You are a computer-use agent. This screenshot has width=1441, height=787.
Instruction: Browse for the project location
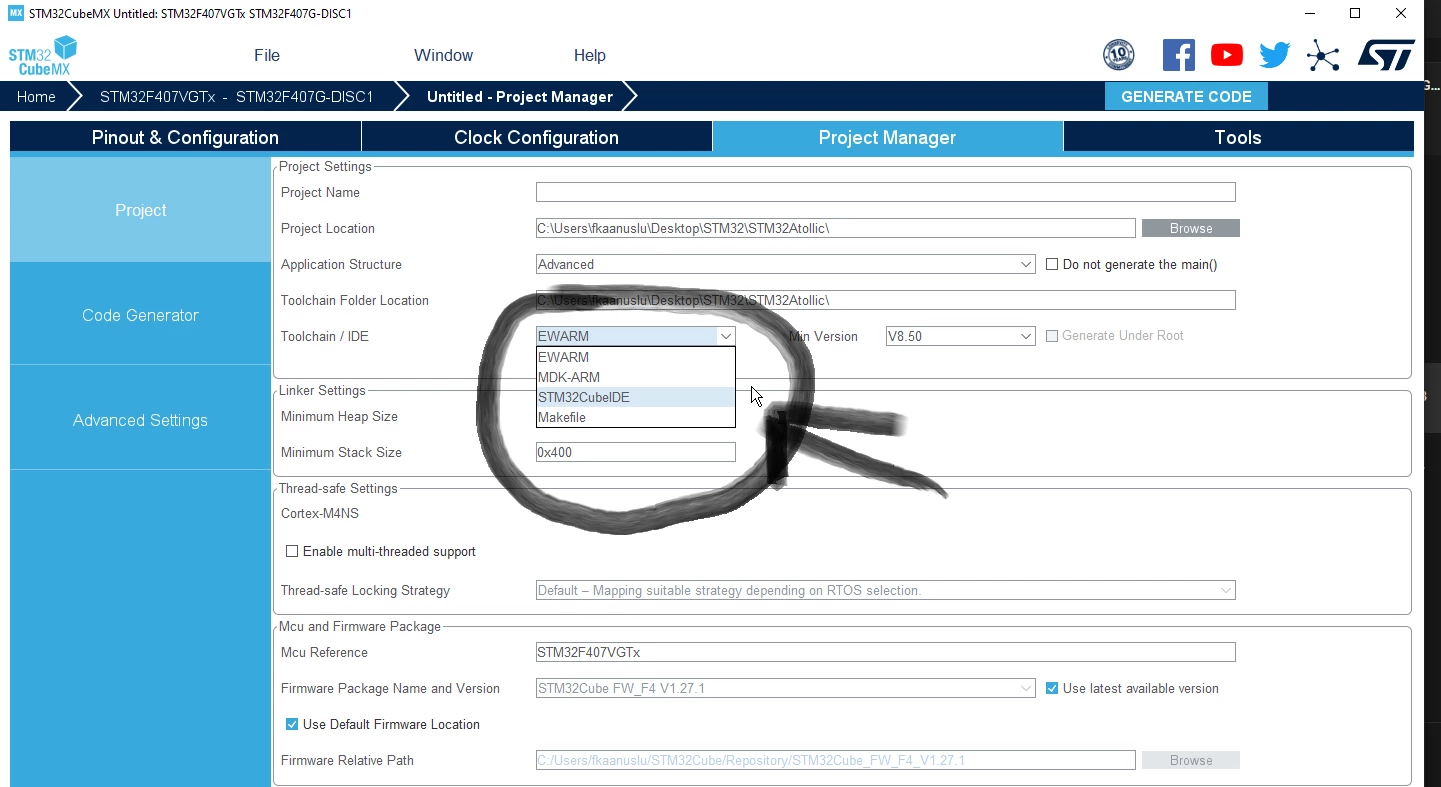click(1191, 228)
